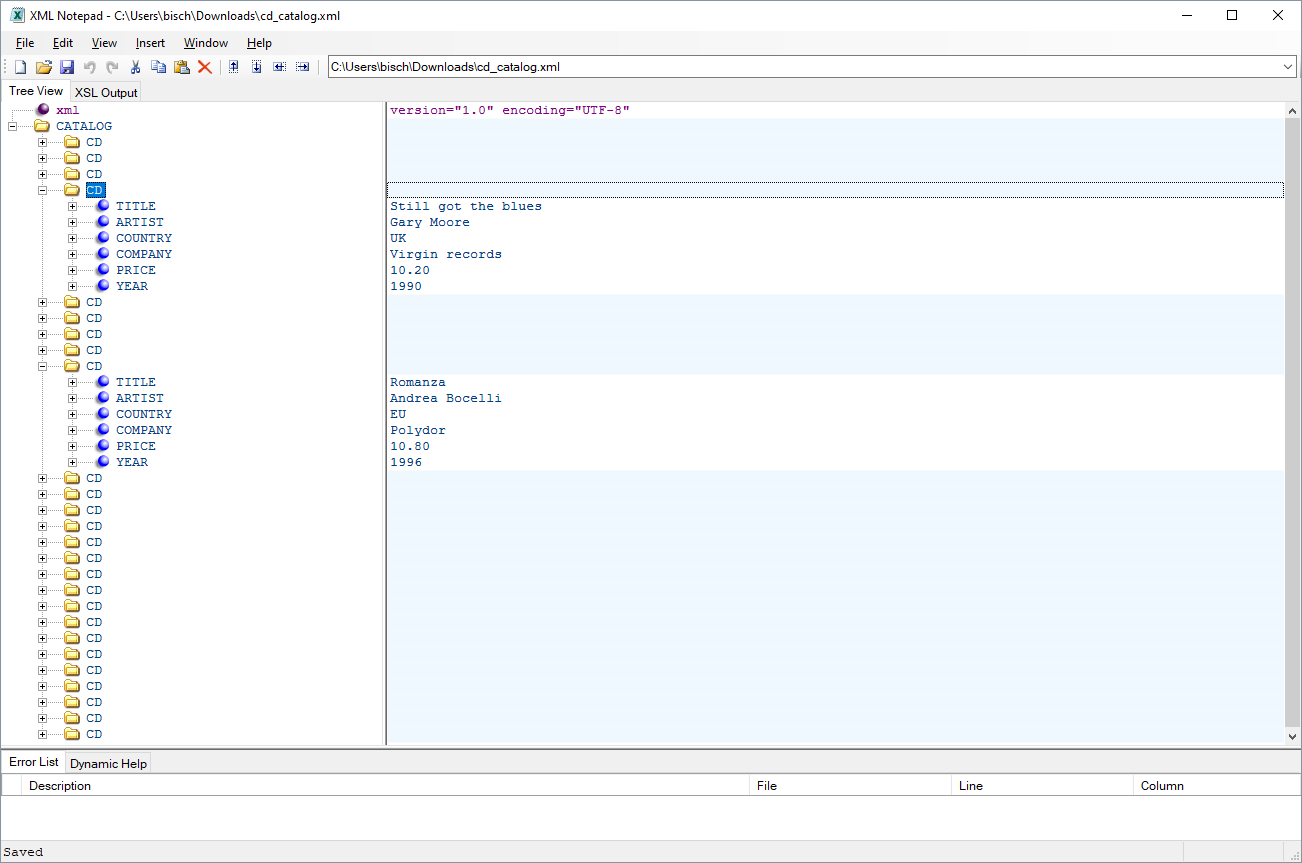Undo the last edit

[90, 66]
